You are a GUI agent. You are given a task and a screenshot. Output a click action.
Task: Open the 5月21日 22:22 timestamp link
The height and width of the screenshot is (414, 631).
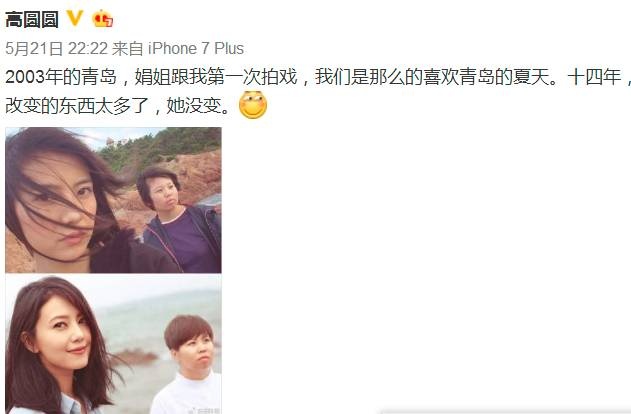coord(57,49)
